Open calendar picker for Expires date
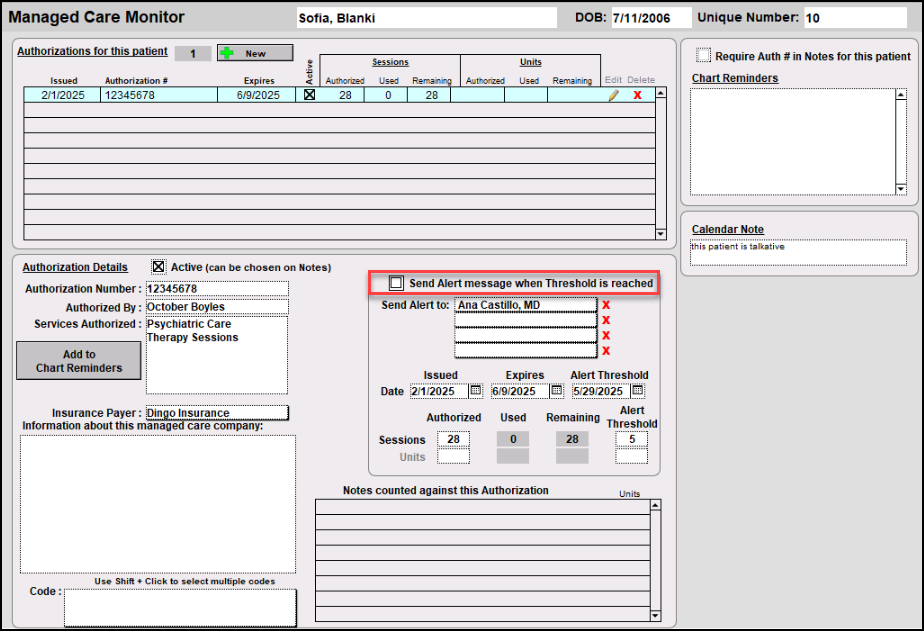Viewport: 924px width, 631px height. pyautogui.click(x=557, y=391)
